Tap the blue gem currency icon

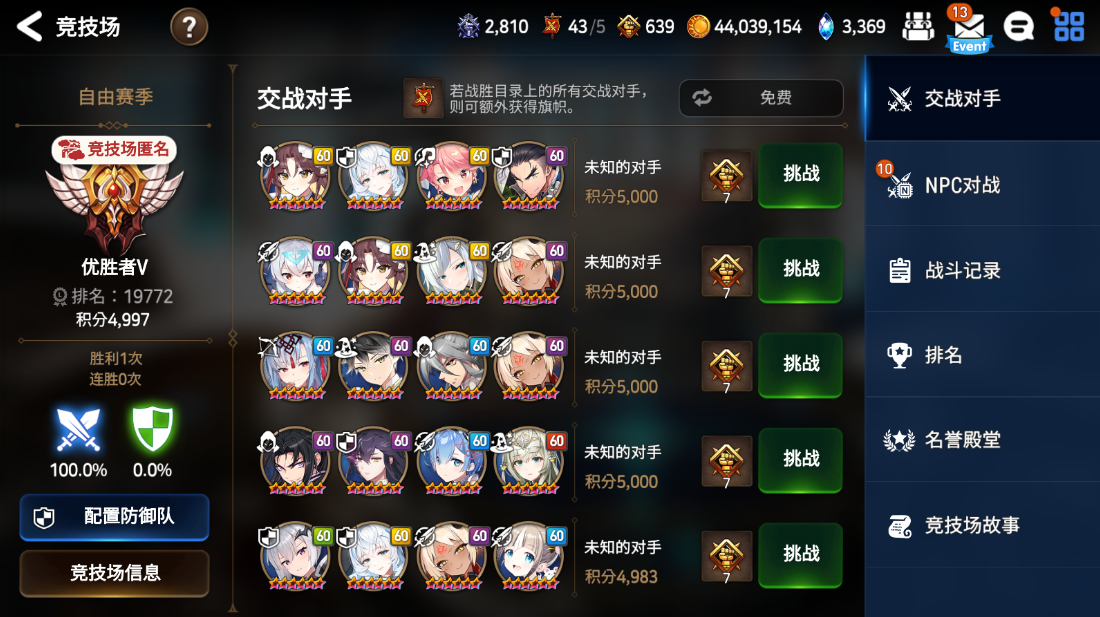826,27
